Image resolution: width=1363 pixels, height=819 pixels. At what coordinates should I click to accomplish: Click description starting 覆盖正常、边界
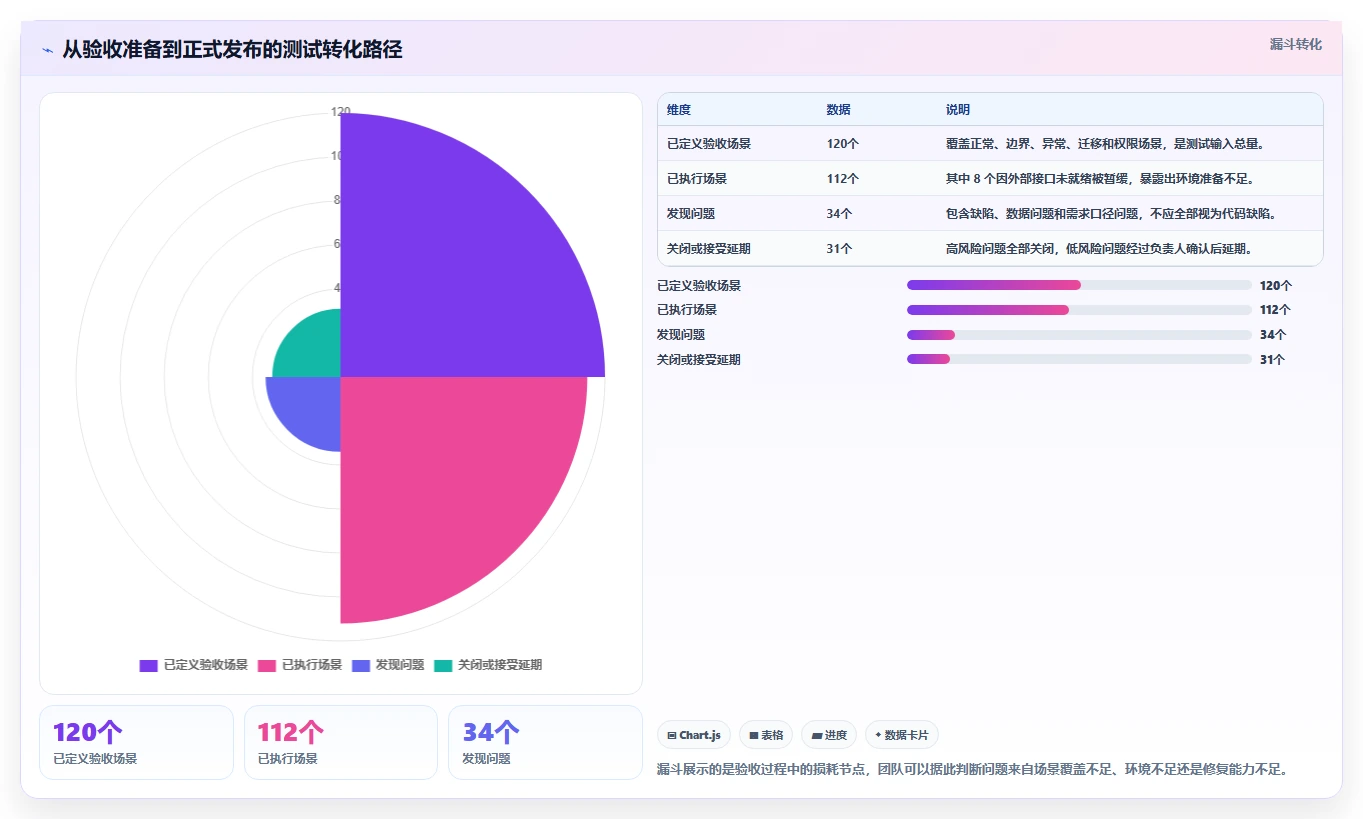pyautogui.click(x=1106, y=144)
